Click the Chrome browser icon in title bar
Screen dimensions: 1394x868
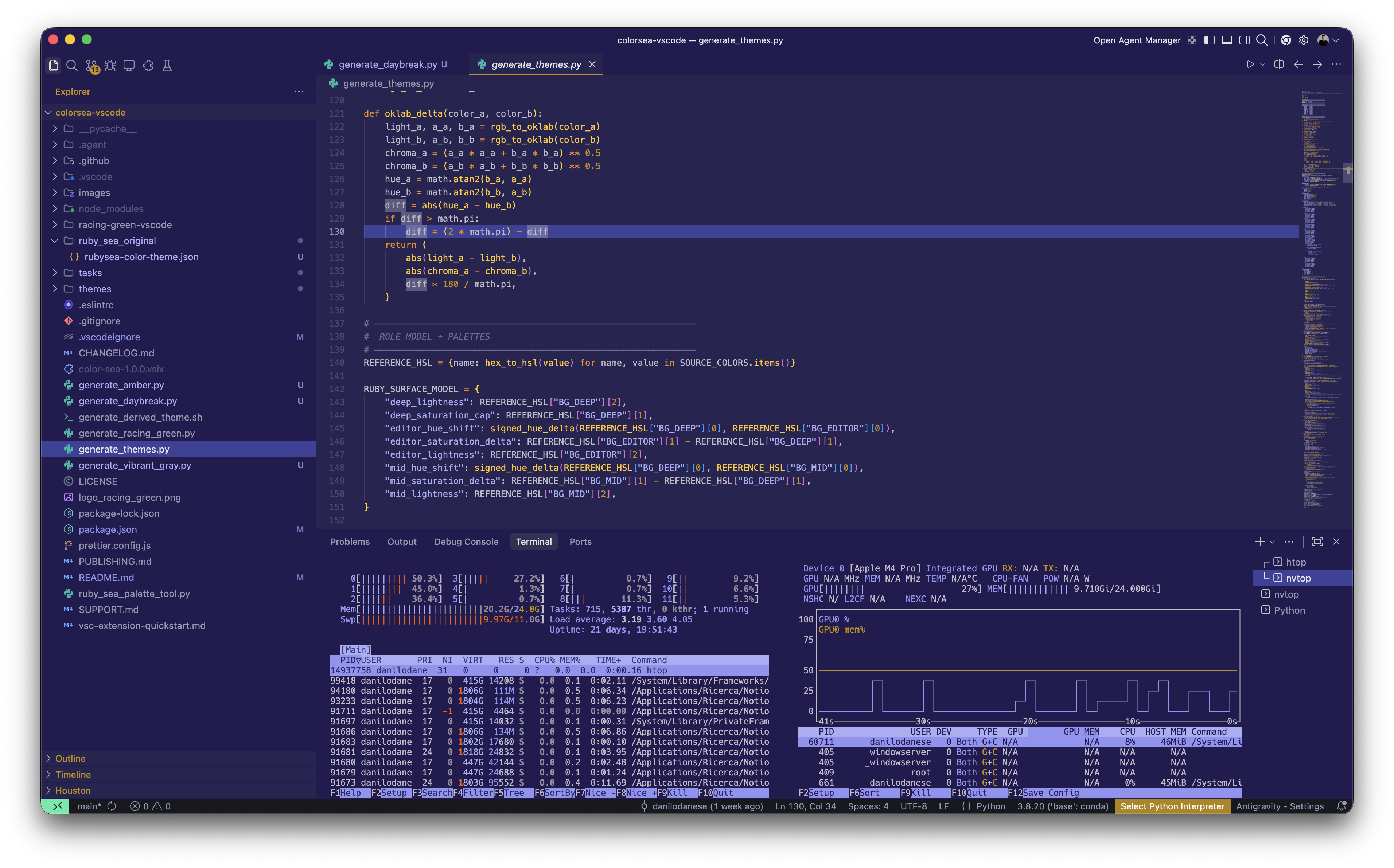1286,40
